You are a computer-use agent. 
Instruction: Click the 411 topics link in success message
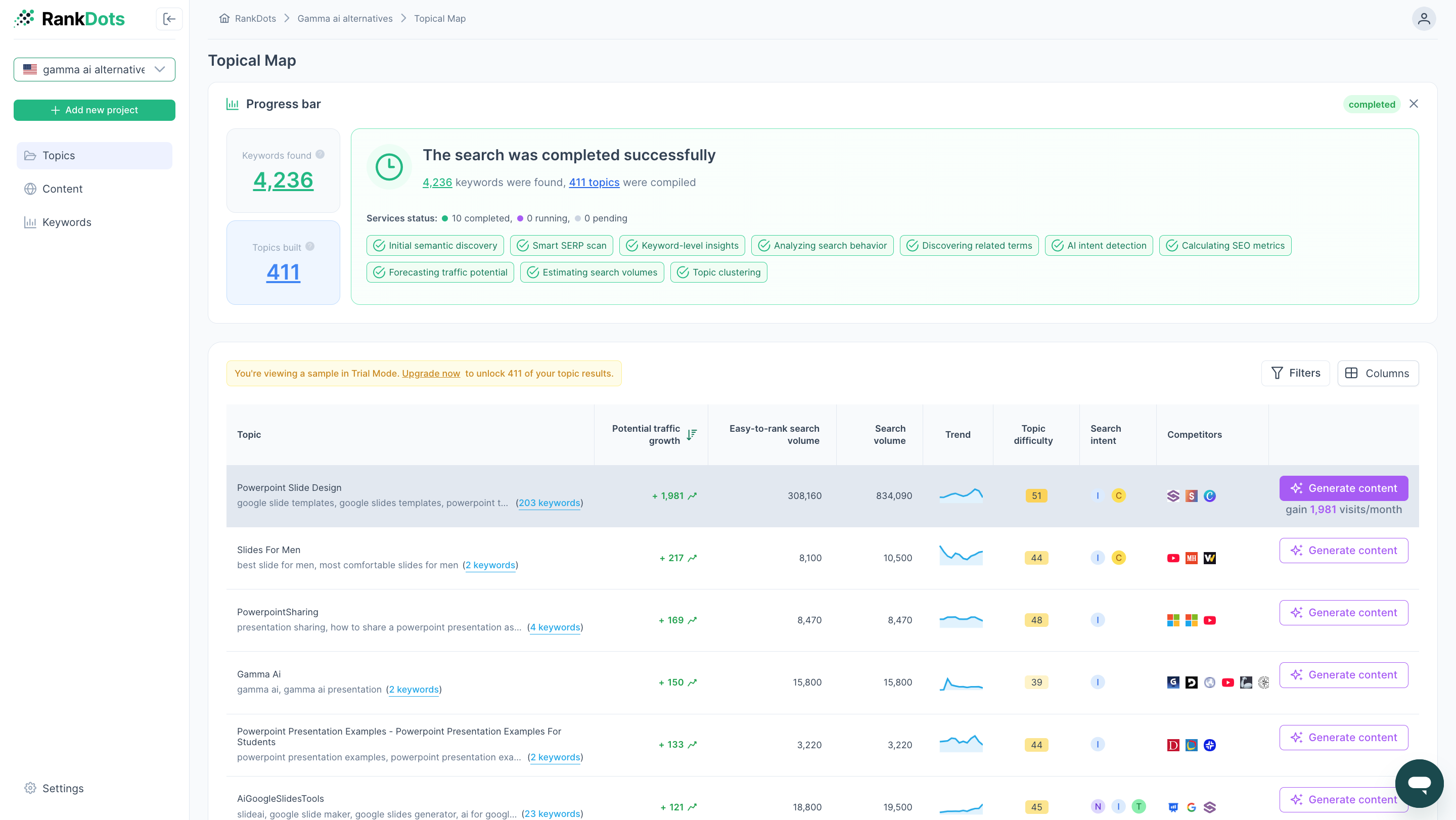594,182
